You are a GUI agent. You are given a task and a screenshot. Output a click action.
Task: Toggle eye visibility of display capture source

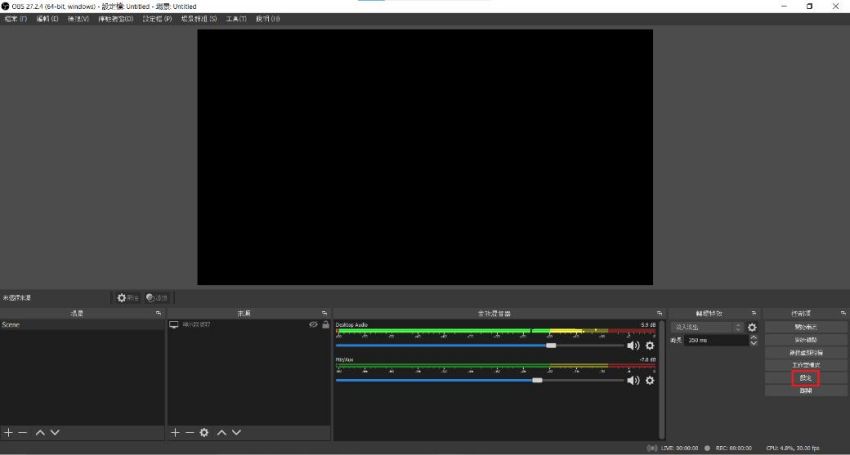coord(313,325)
